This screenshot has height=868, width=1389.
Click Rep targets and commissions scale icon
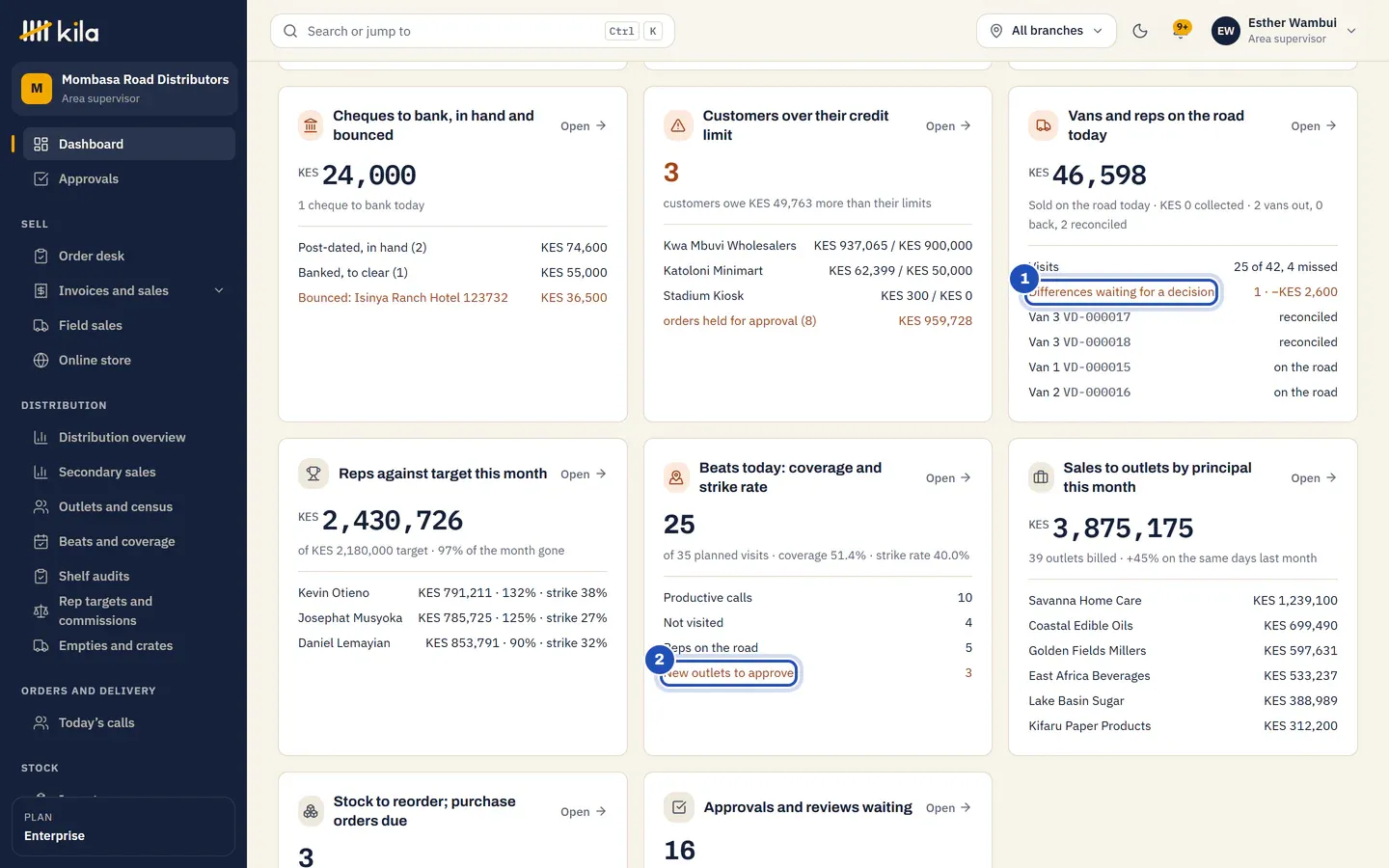click(x=41, y=610)
